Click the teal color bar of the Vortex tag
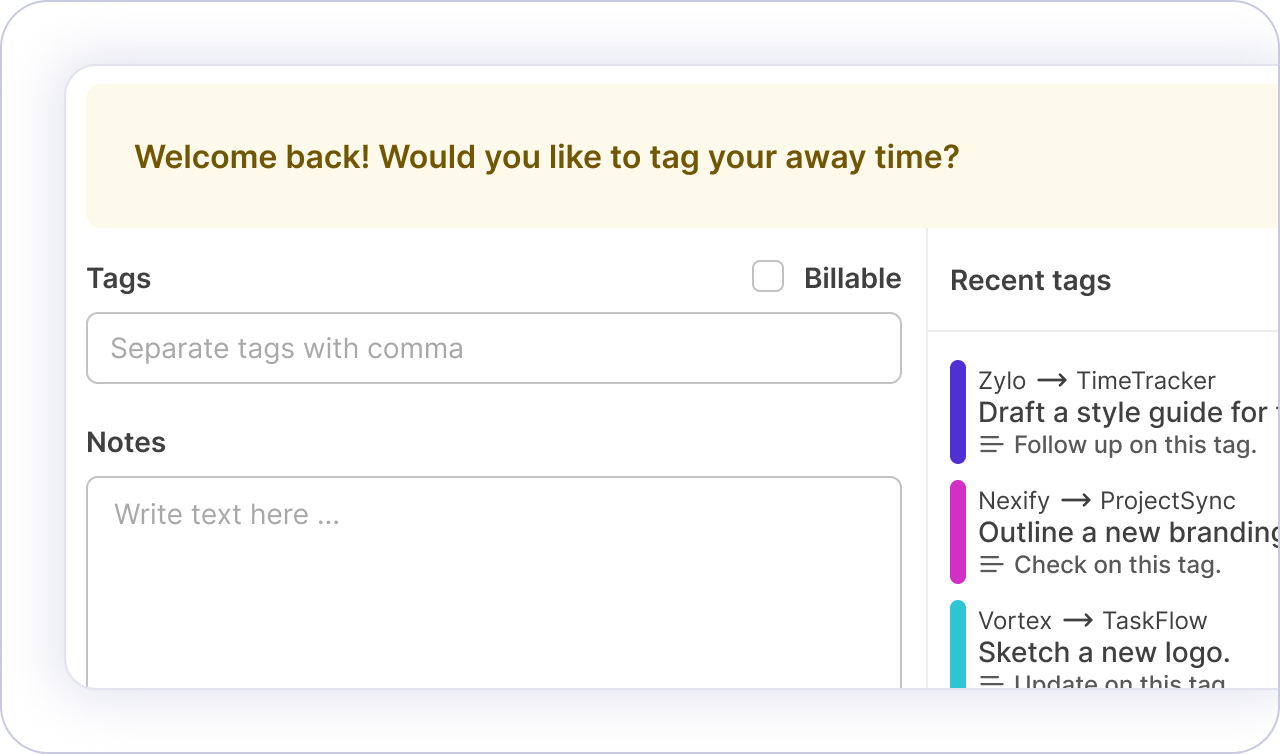1280x754 pixels. tap(957, 645)
